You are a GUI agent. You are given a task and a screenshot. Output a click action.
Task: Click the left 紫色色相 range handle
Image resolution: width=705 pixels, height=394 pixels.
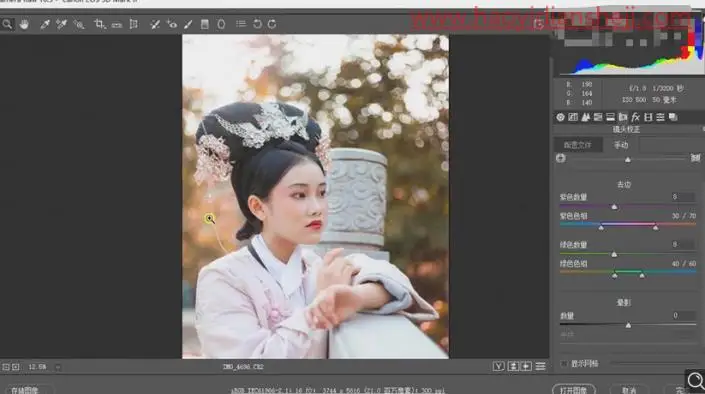point(601,228)
